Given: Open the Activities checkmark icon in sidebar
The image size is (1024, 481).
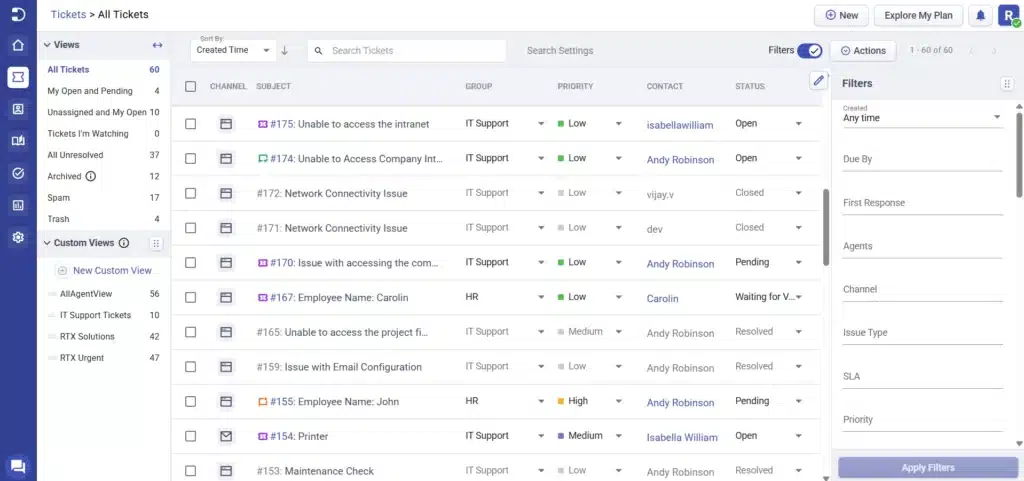Looking at the screenshot, I should [x=18, y=173].
